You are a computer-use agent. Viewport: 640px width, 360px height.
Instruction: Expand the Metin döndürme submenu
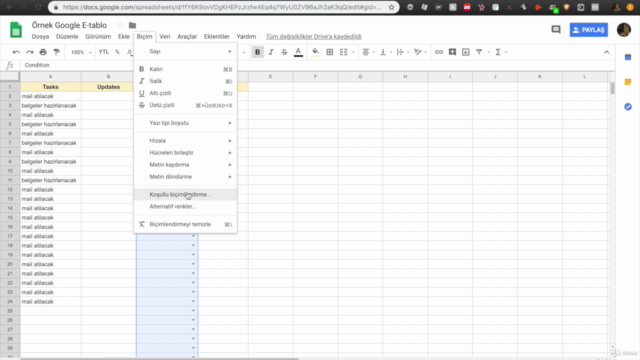coord(185,177)
